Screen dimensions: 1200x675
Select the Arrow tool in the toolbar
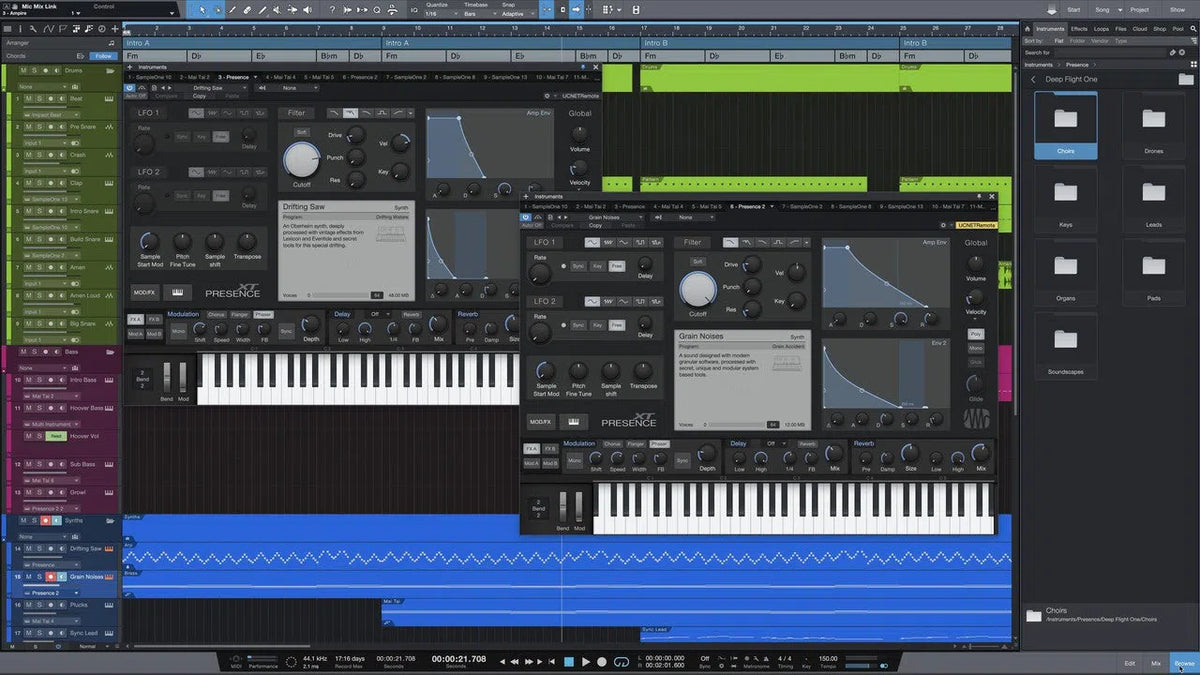click(x=203, y=9)
